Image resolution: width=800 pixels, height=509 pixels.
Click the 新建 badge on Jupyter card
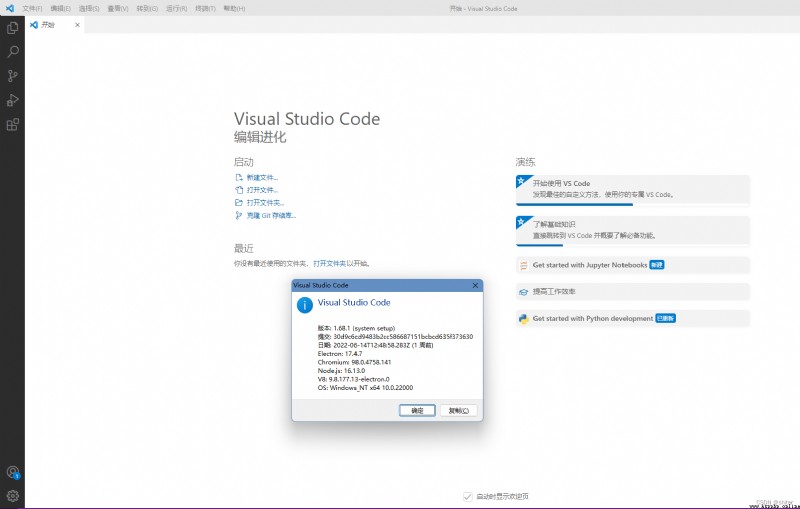point(657,265)
